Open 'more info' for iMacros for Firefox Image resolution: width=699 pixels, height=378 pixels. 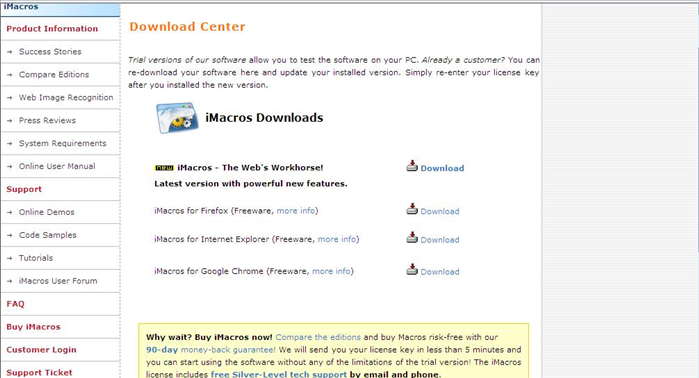(296, 211)
